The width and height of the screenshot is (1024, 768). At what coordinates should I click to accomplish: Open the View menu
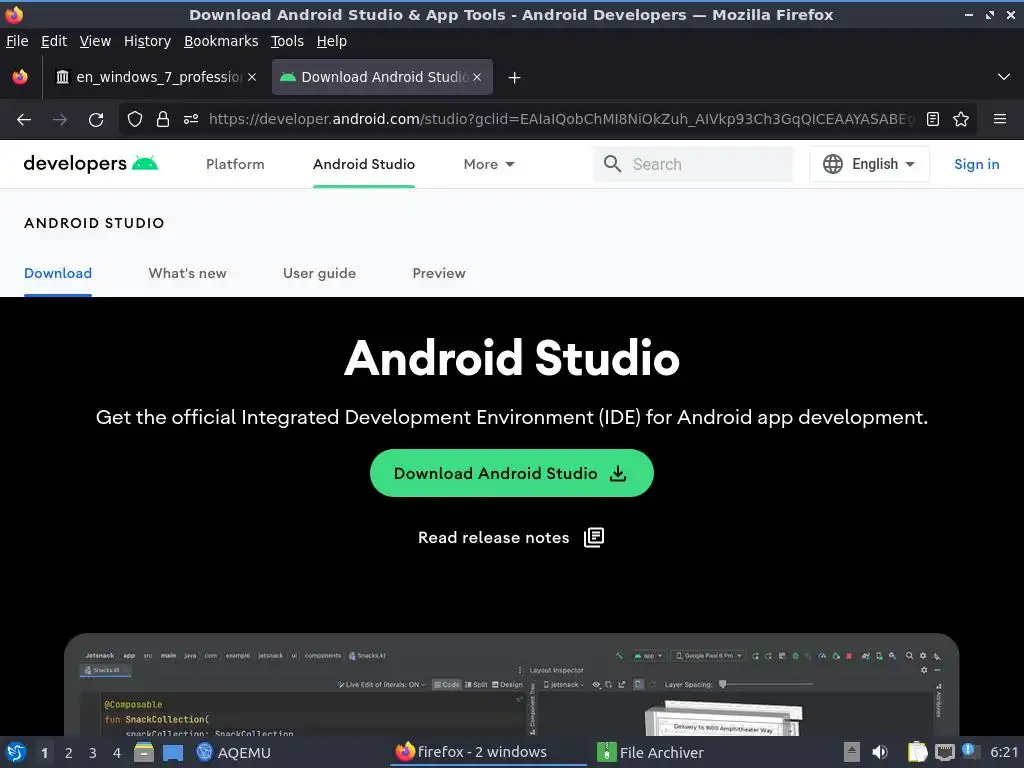pyautogui.click(x=95, y=41)
